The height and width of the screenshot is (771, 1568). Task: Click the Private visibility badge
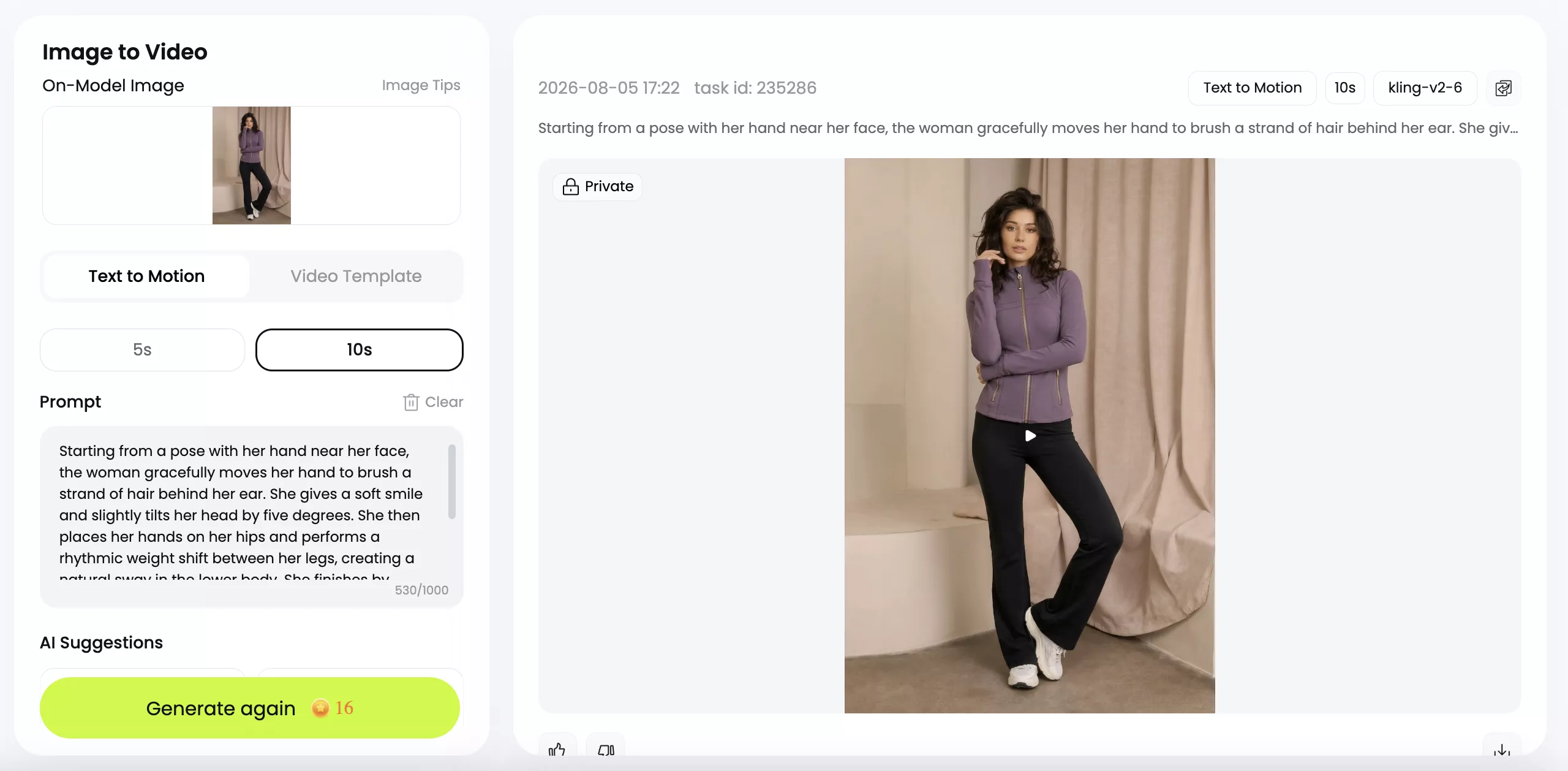tap(598, 186)
